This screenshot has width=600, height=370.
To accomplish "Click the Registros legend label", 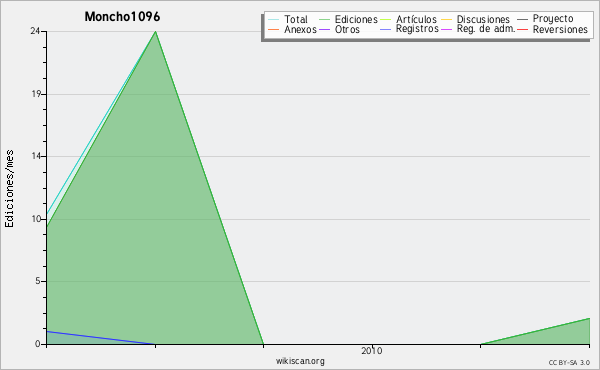I will 417,29.
